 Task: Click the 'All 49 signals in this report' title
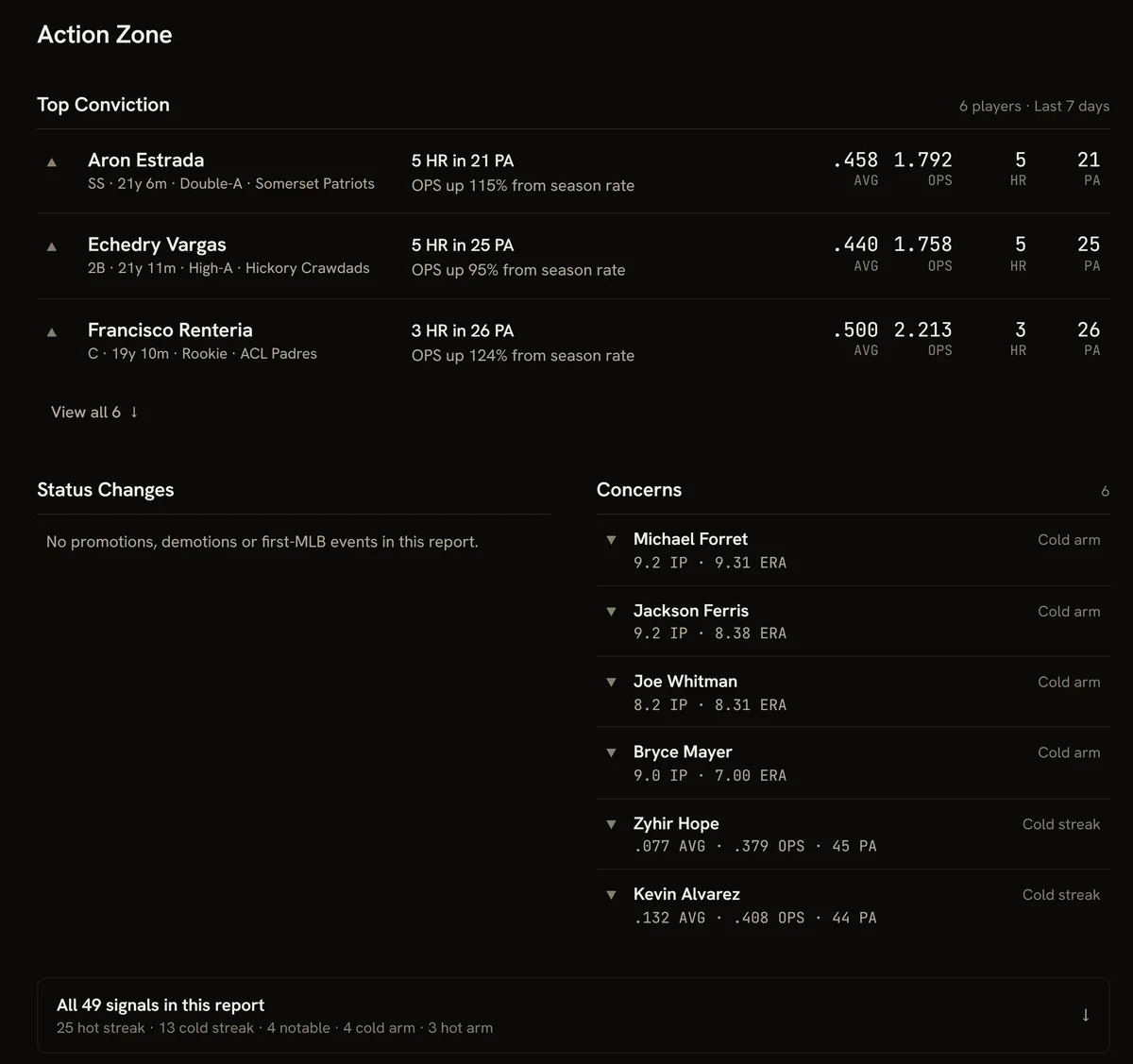161,1005
